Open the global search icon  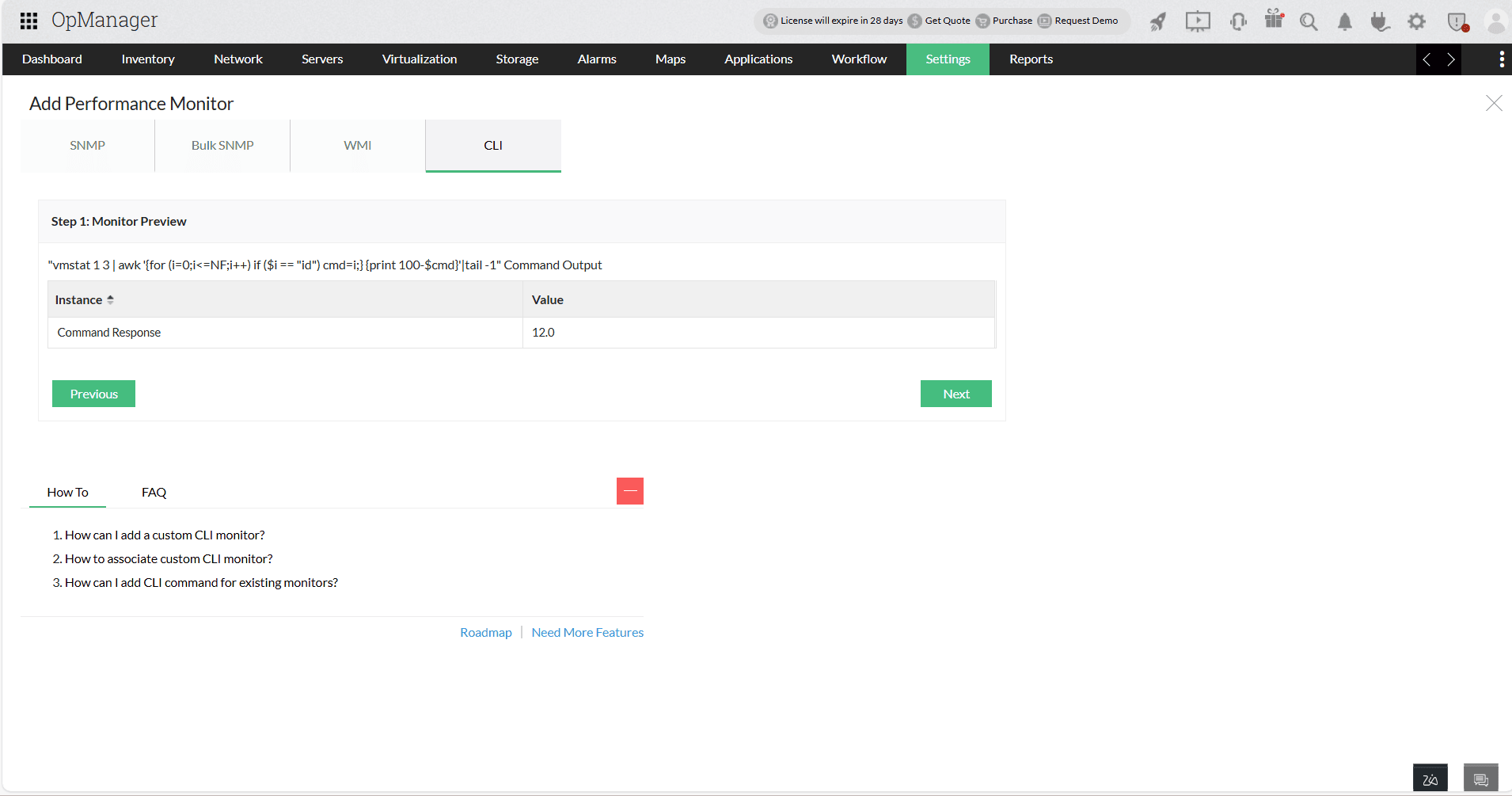tap(1309, 21)
